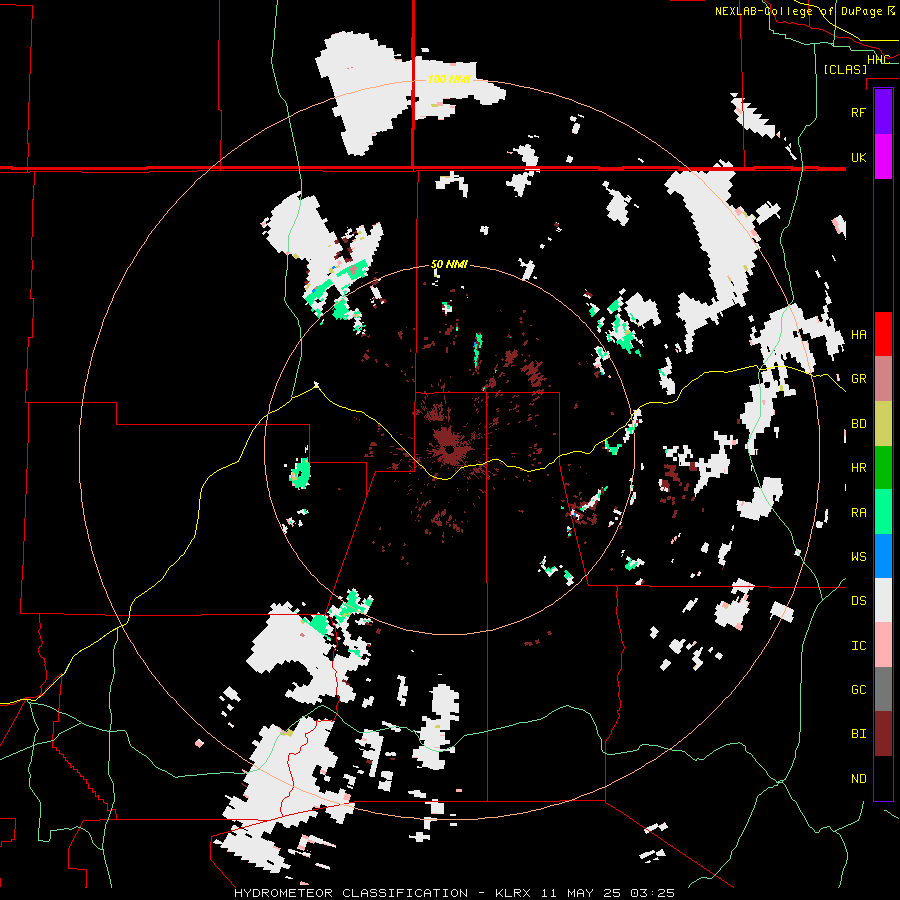Click the 'ND' legend label text
The image size is (900, 900).
[x=858, y=779]
